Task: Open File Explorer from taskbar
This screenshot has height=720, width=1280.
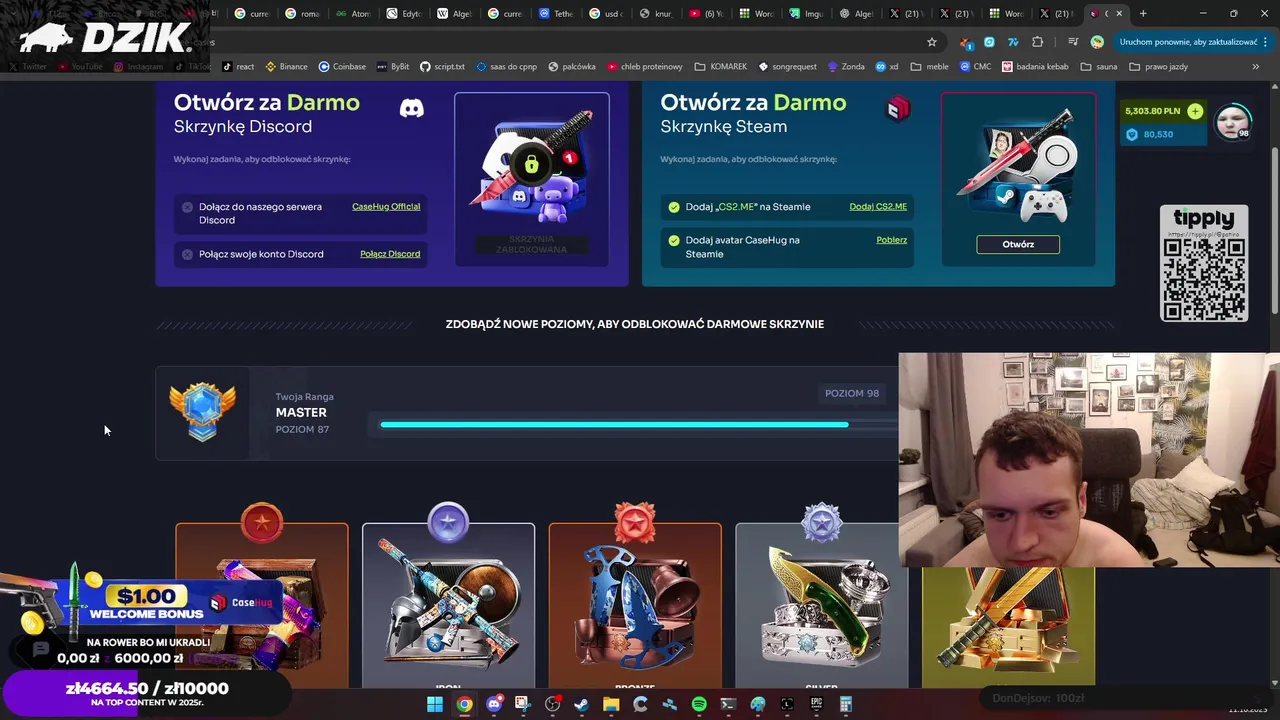Action: coord(611,704)
